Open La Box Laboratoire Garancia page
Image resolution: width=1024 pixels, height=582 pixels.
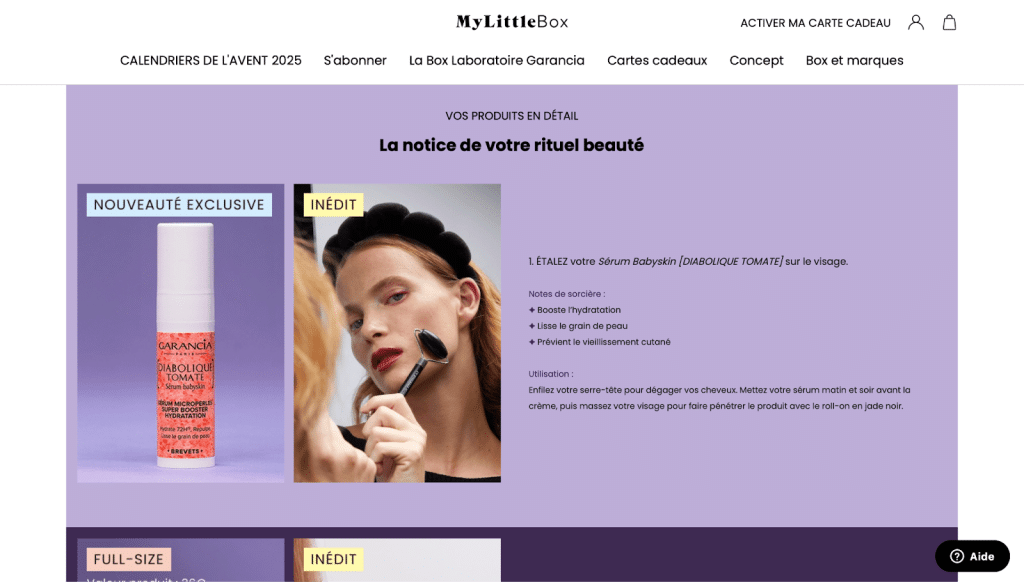pos(496,60)
